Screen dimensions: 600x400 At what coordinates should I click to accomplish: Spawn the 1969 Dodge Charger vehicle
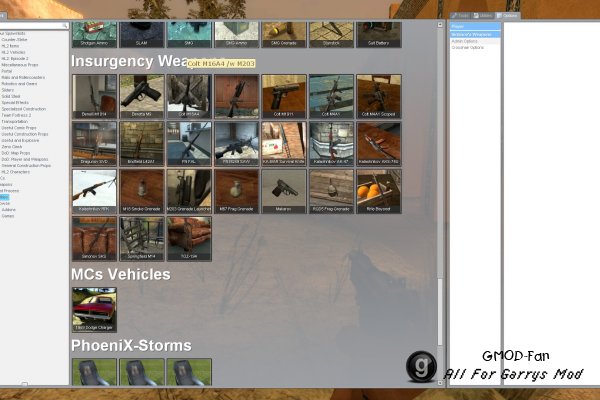[x=95, y=310]
